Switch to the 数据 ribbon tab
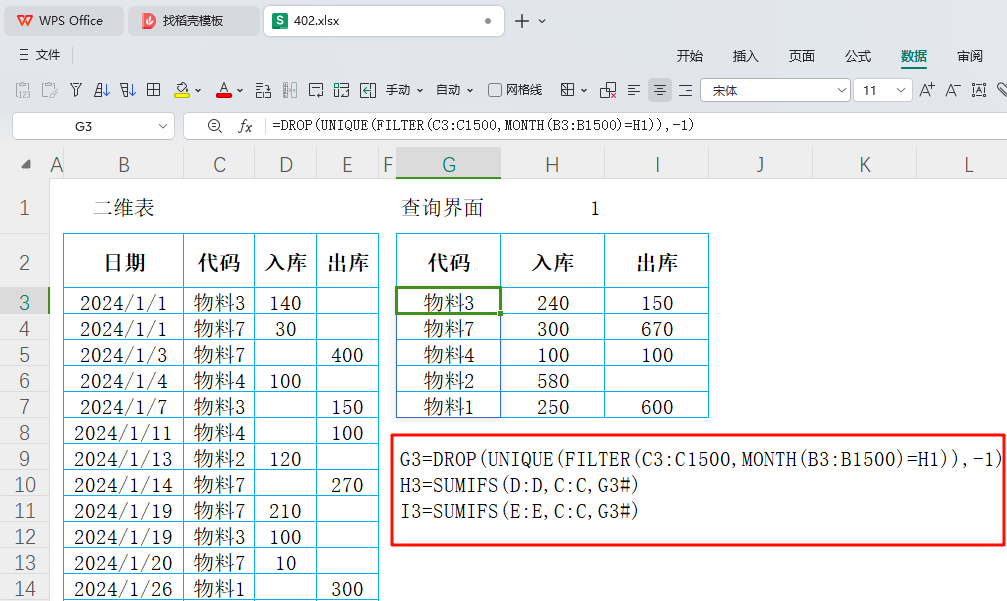Image resolution: width=1007 pixels, height=601 pixels. coord(914,56)
